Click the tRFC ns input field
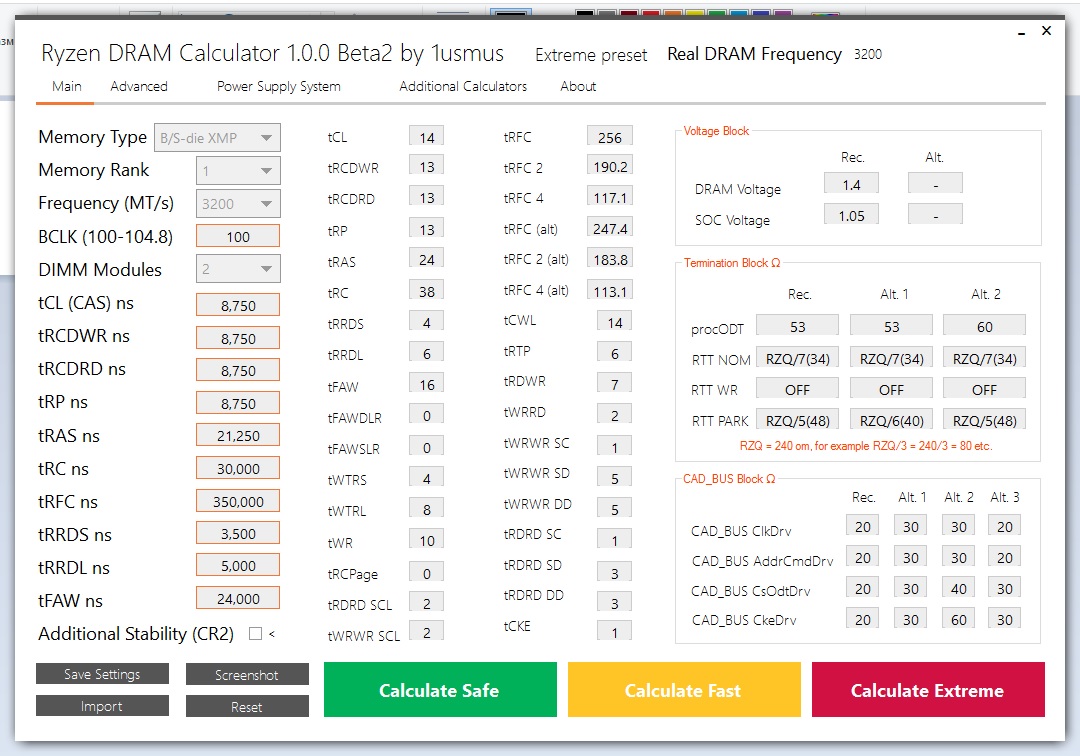 (x=238, y=501)
